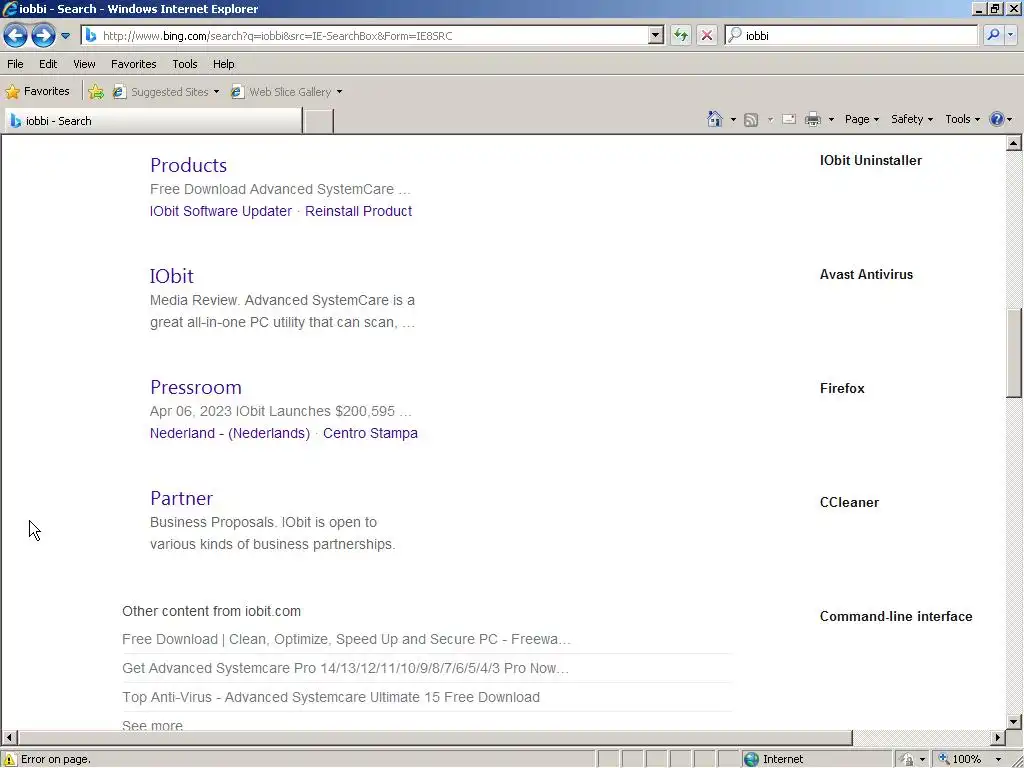Image resolution: width=1024 pixels, height=768 pixels.
Task: Select CCleaner related item
Action: tap(849, 503)
